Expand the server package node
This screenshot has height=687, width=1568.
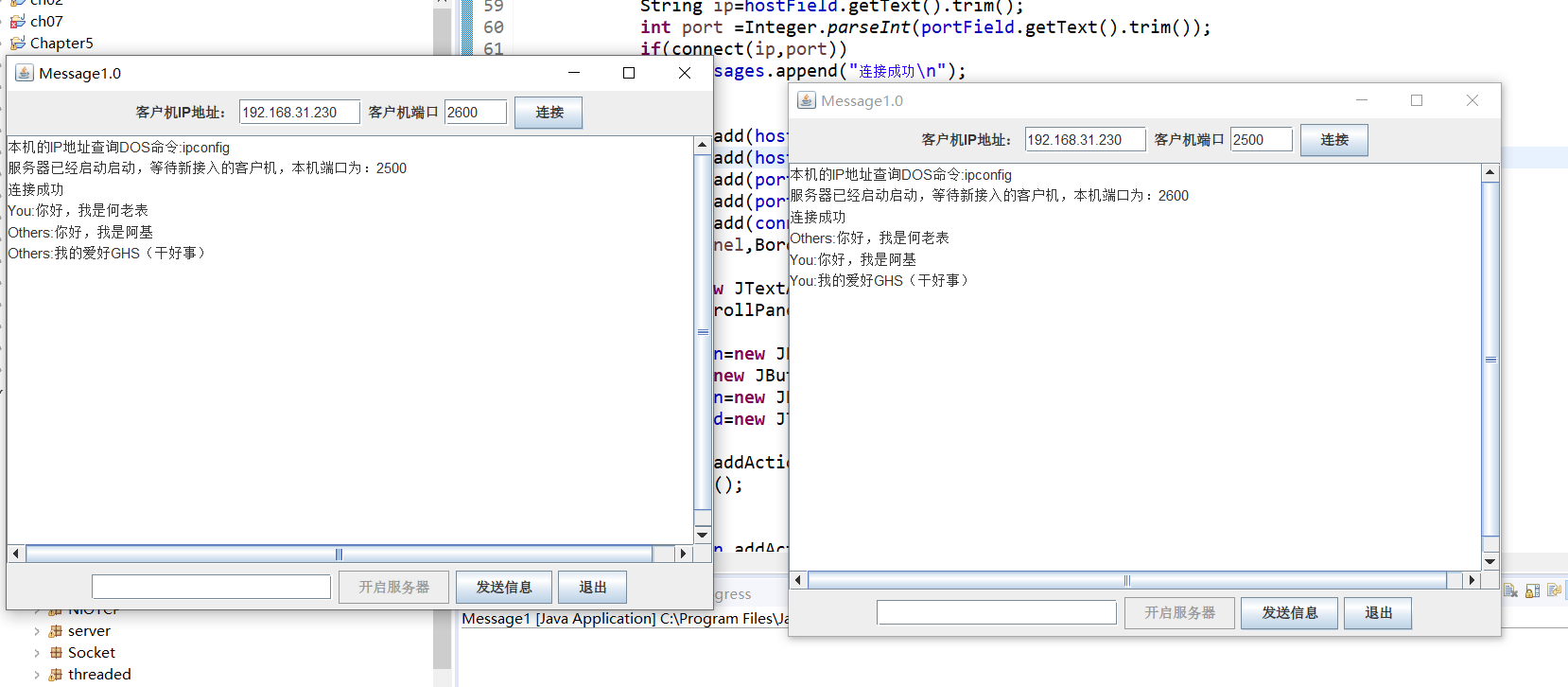(x=37, y=631)
